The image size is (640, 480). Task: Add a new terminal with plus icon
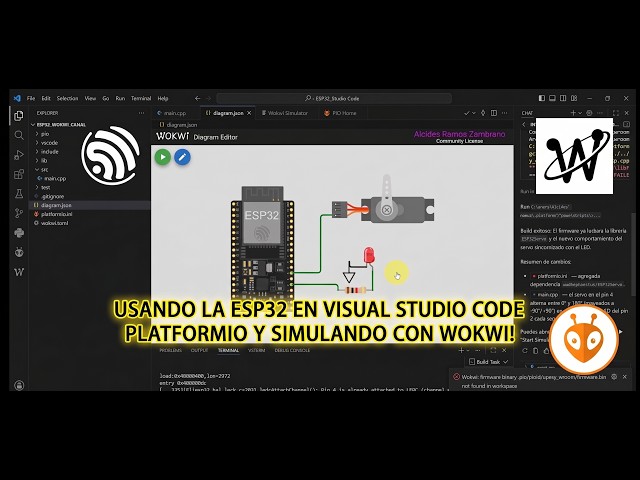click(x=461, y=350)
